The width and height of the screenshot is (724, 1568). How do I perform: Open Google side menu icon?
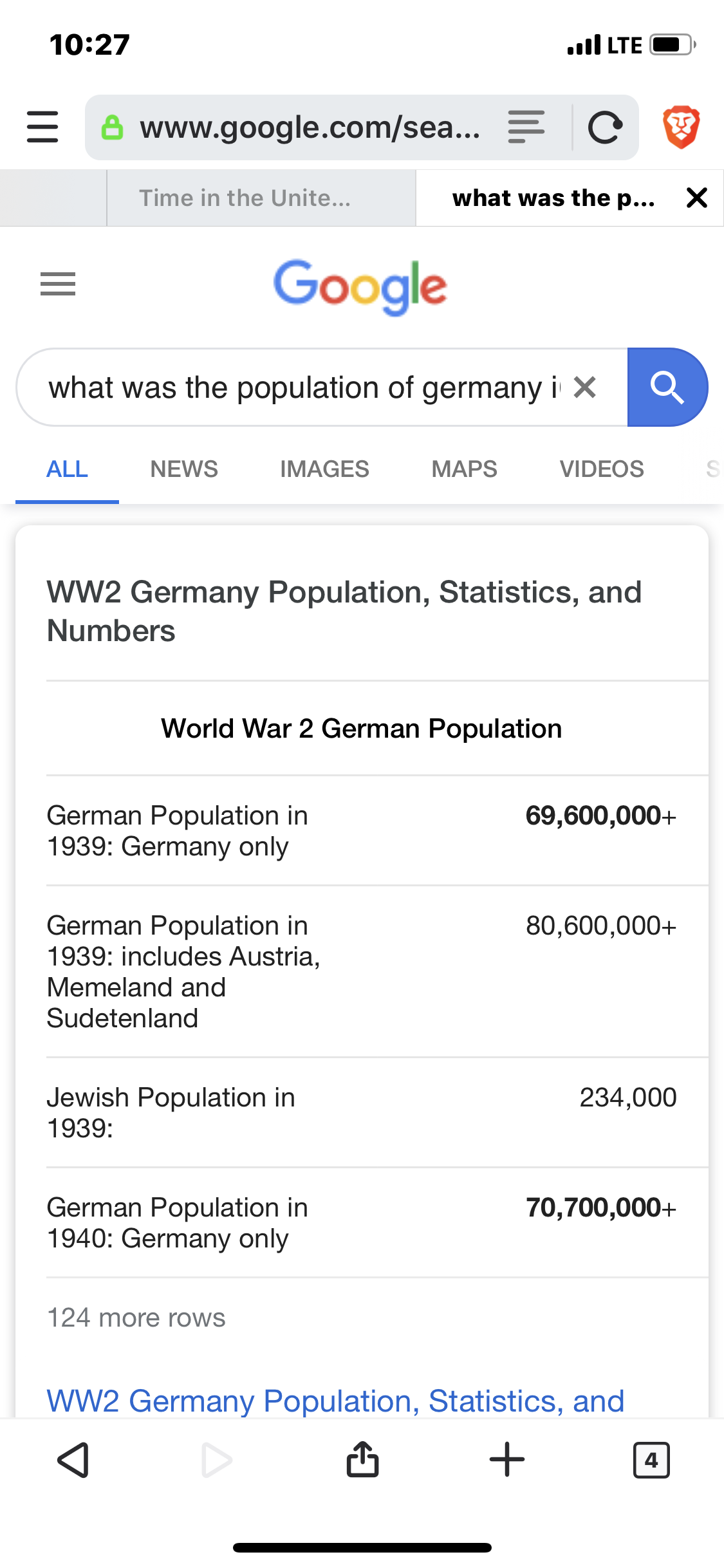click(x=58, y=284)
